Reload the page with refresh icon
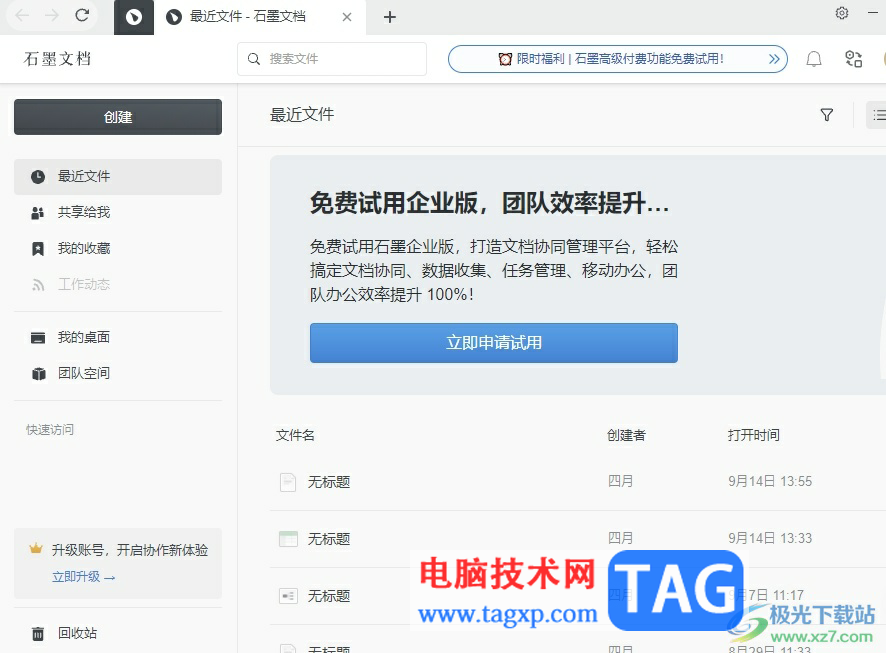Screen dimensions: 886x653 82,15
